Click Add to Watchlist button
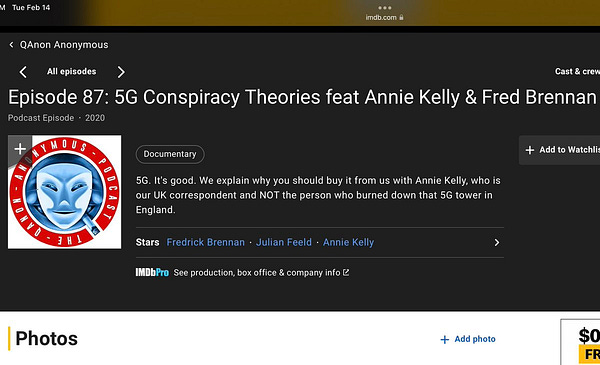 pos(559,150)
